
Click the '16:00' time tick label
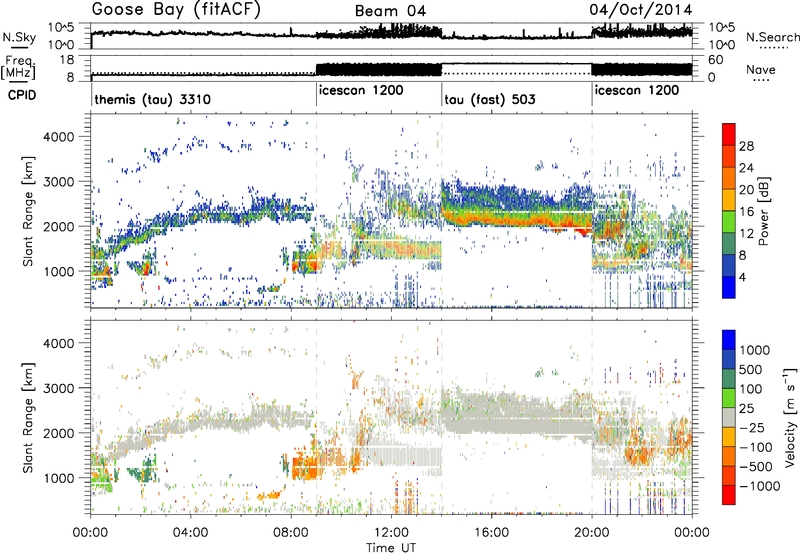click(491, 533)
